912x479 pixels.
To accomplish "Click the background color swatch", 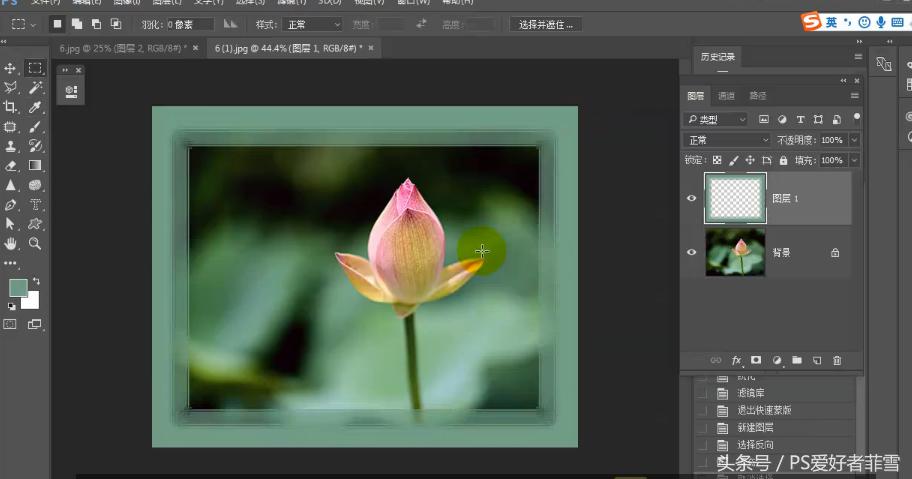I will [x=31, y=302].
